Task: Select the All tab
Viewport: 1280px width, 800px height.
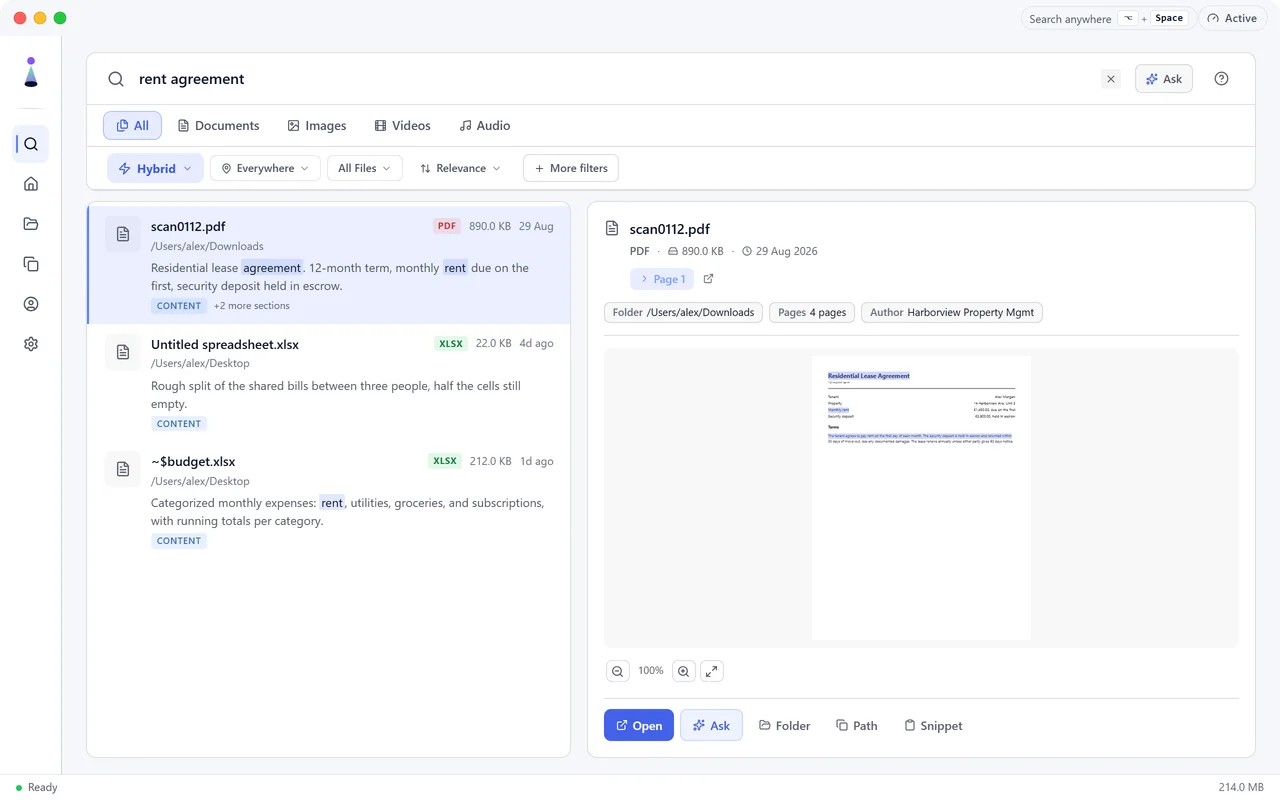Action: point(132,125)
